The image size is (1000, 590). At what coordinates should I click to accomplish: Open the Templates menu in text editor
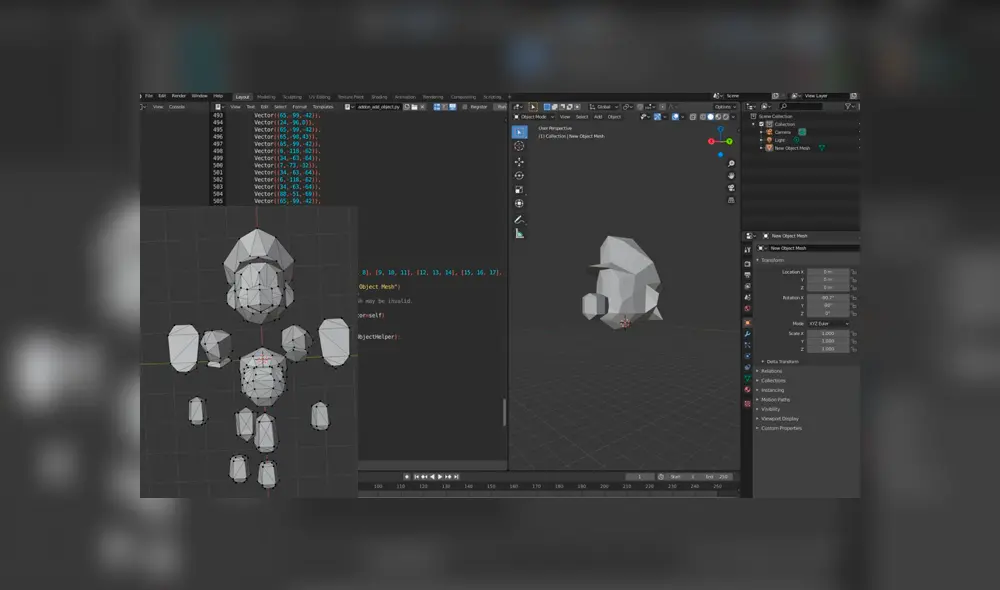(x=323, y=106)
